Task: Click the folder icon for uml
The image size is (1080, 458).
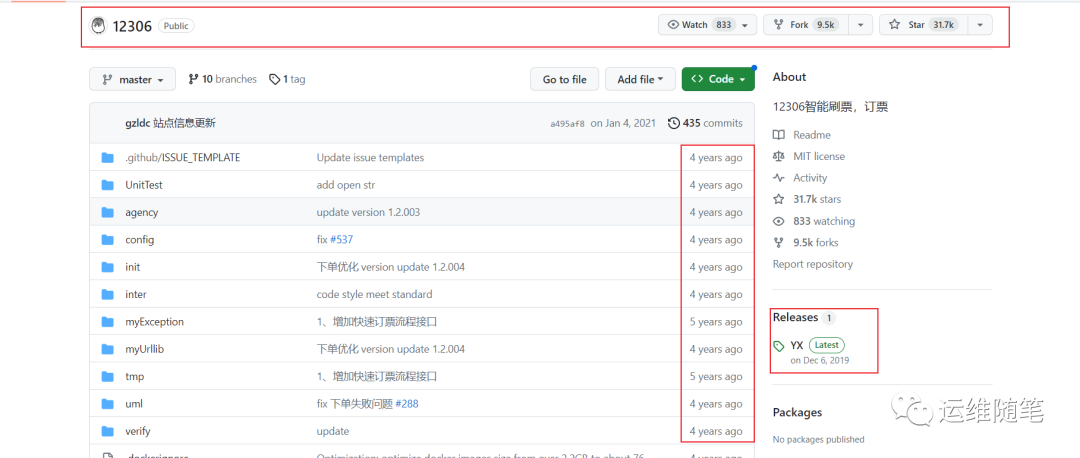Action: click(x=107, y=404)
